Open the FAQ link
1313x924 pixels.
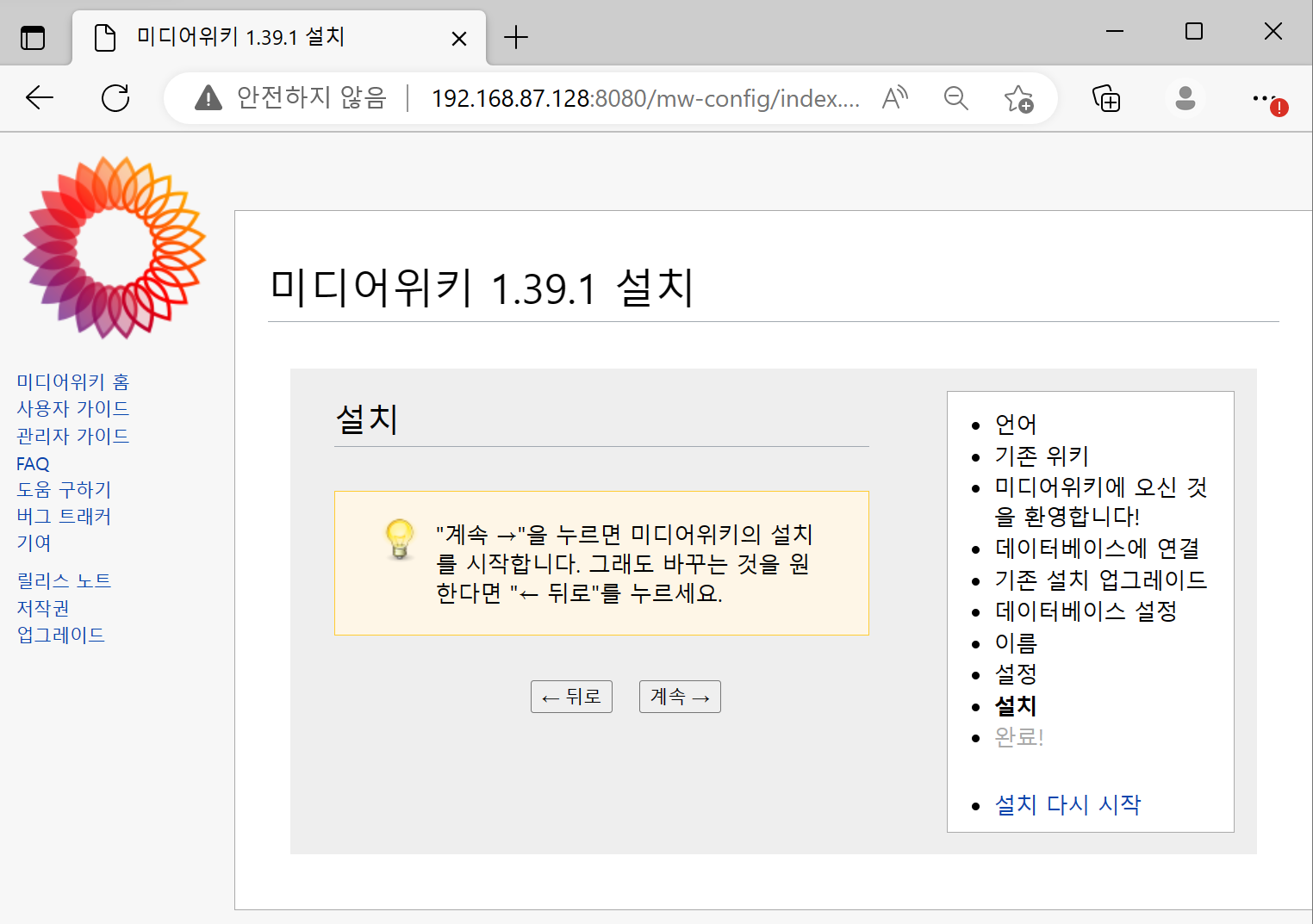pos(33,463)
